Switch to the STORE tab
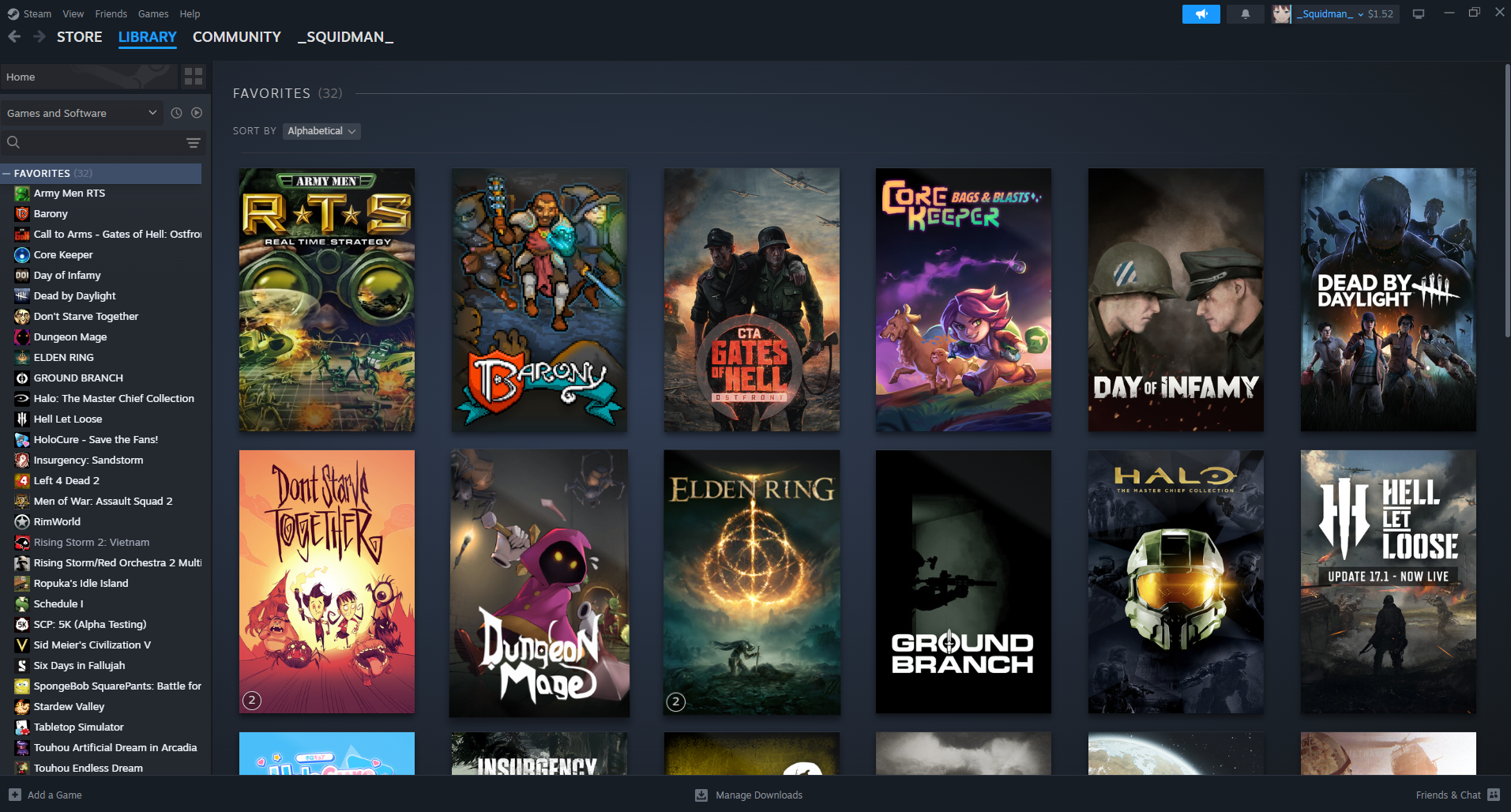 click(x=80, y=37)
